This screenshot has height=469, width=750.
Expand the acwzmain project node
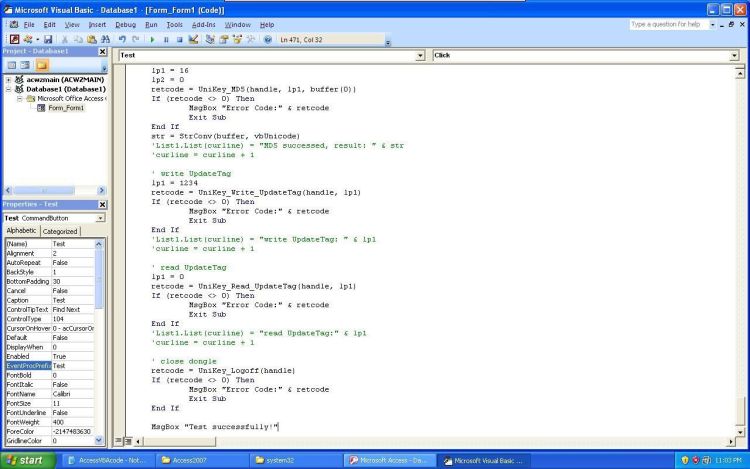(9, 80)
